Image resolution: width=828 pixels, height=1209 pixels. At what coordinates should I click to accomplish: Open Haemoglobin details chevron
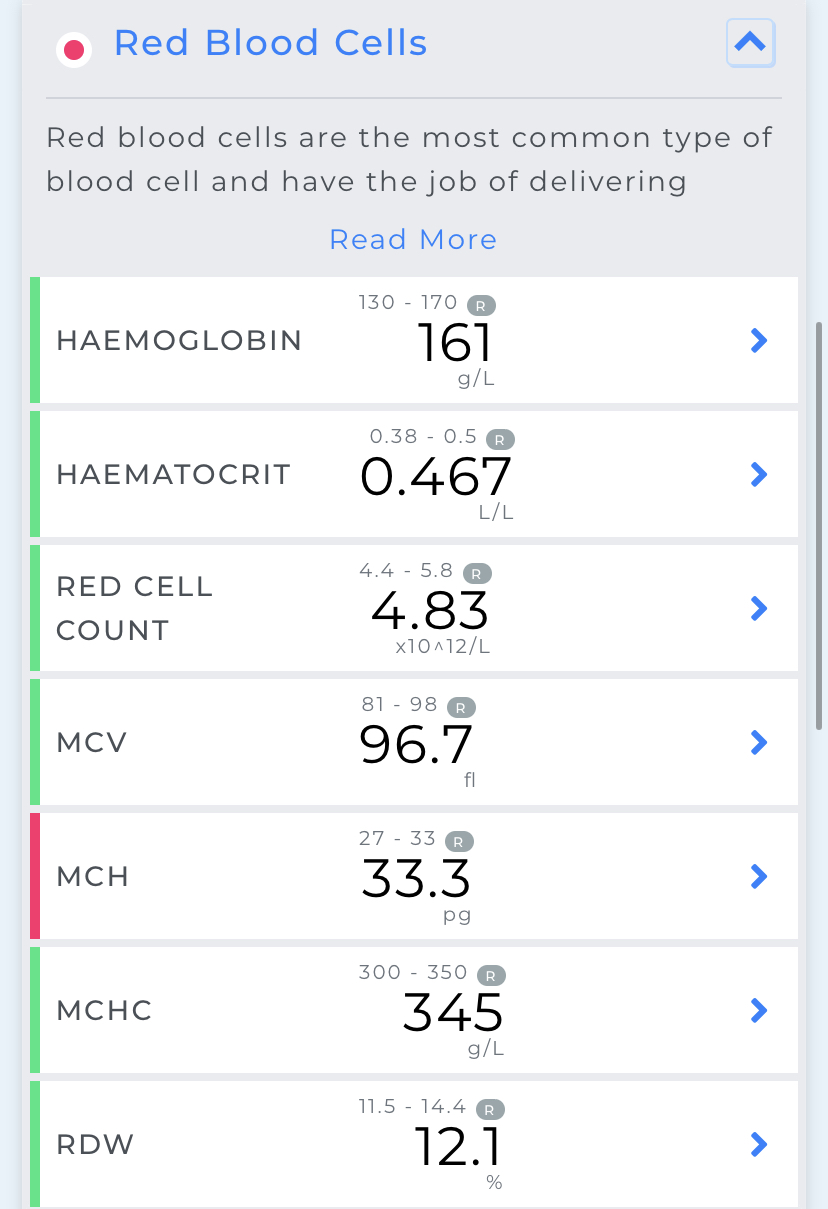(x=759, y=341)
